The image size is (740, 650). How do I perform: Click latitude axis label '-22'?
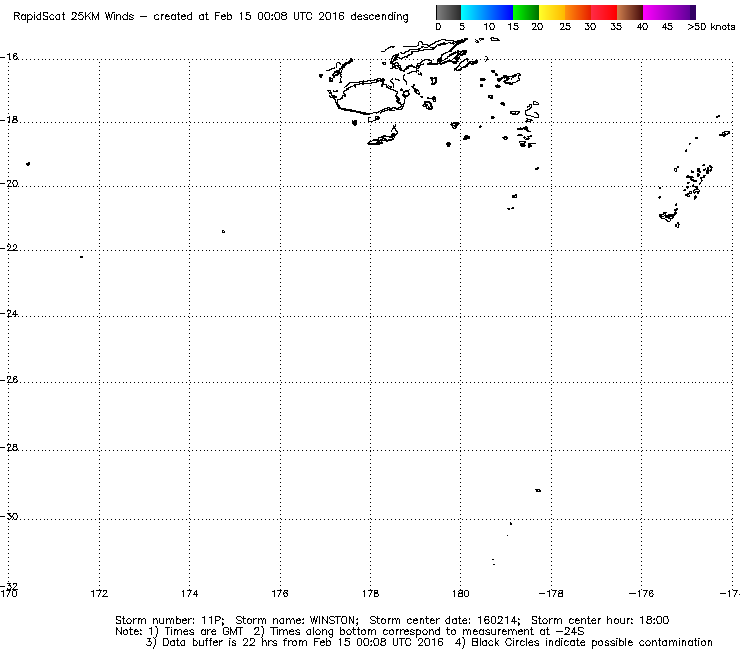9,248
